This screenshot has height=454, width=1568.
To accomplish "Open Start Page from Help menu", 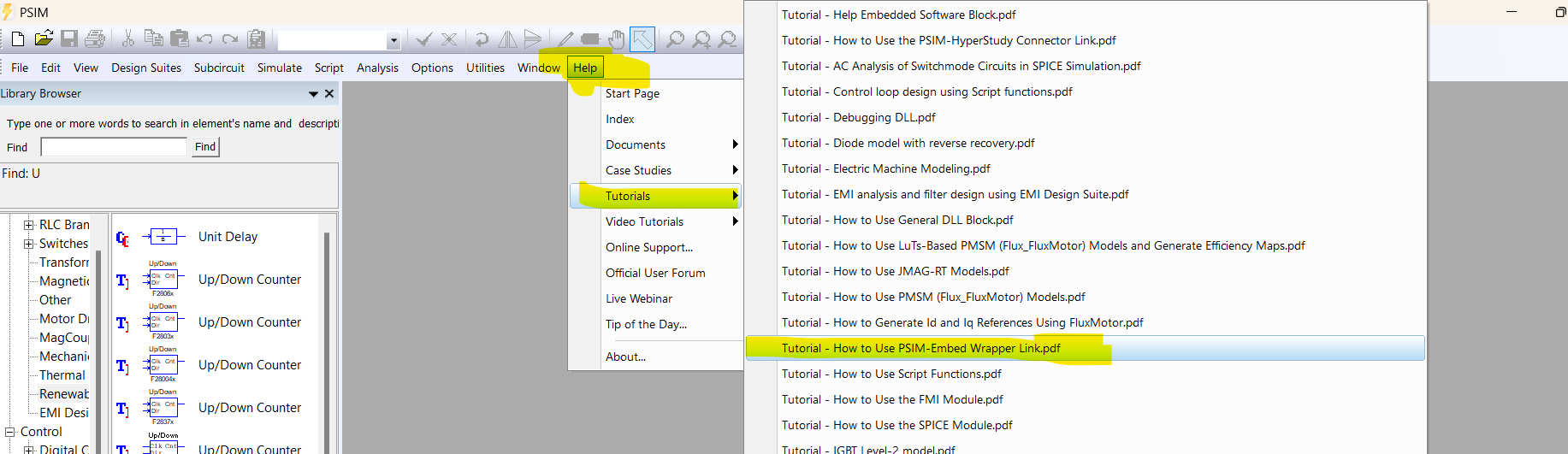I will click(x=656, y=93).
